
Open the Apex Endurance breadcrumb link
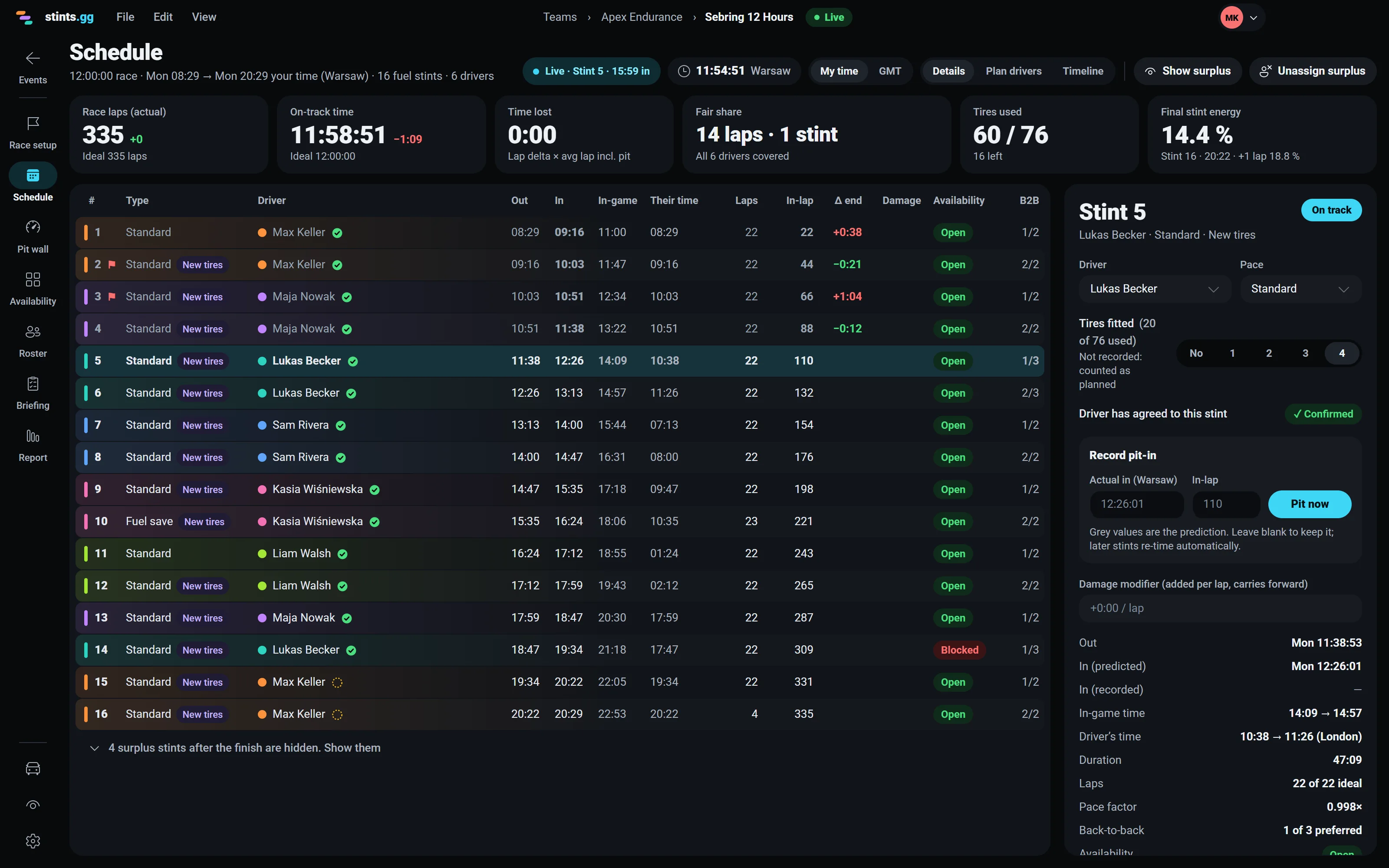coord(642,17)
